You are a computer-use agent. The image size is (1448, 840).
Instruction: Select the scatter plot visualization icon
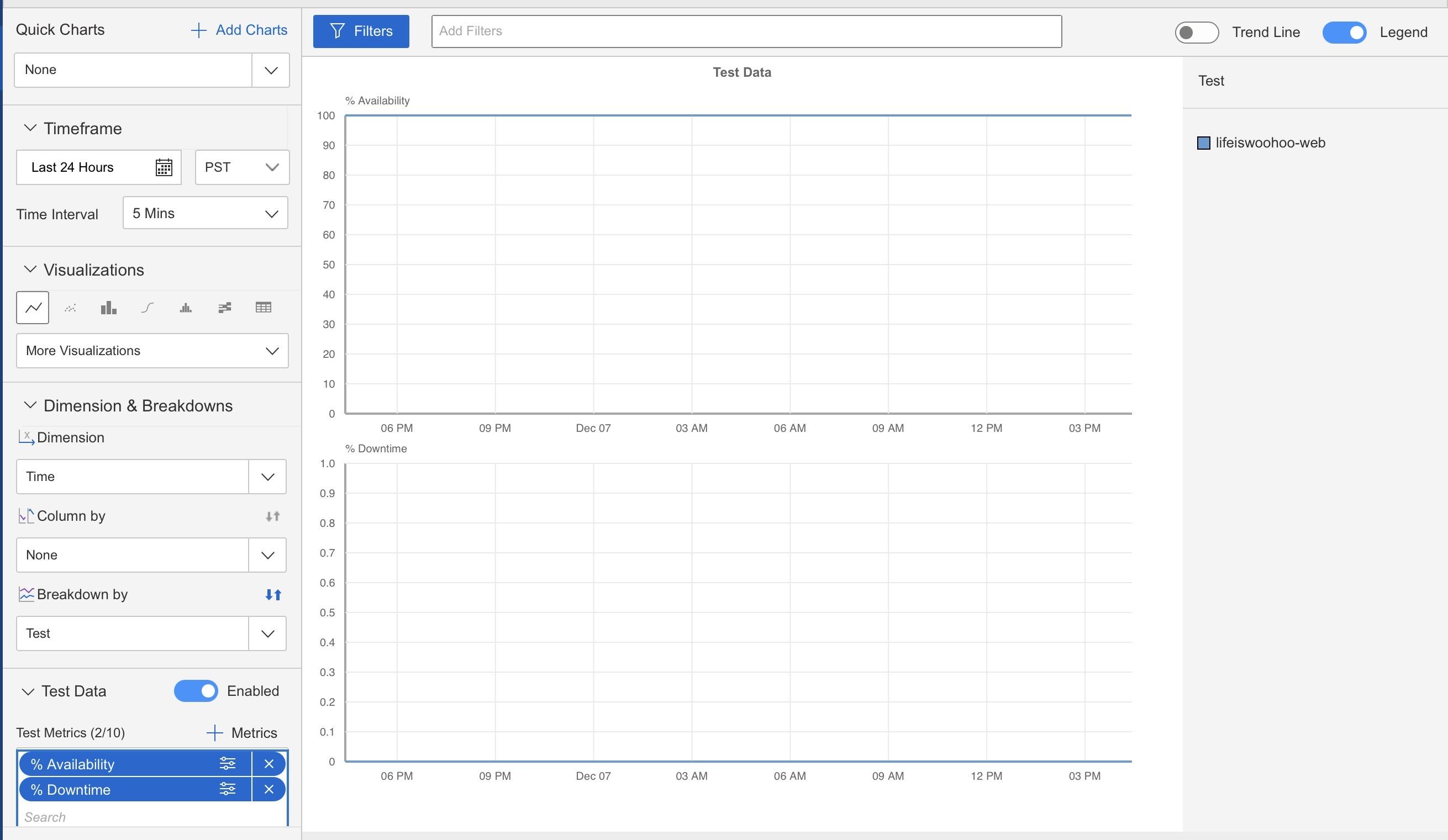tap(70, 308)
